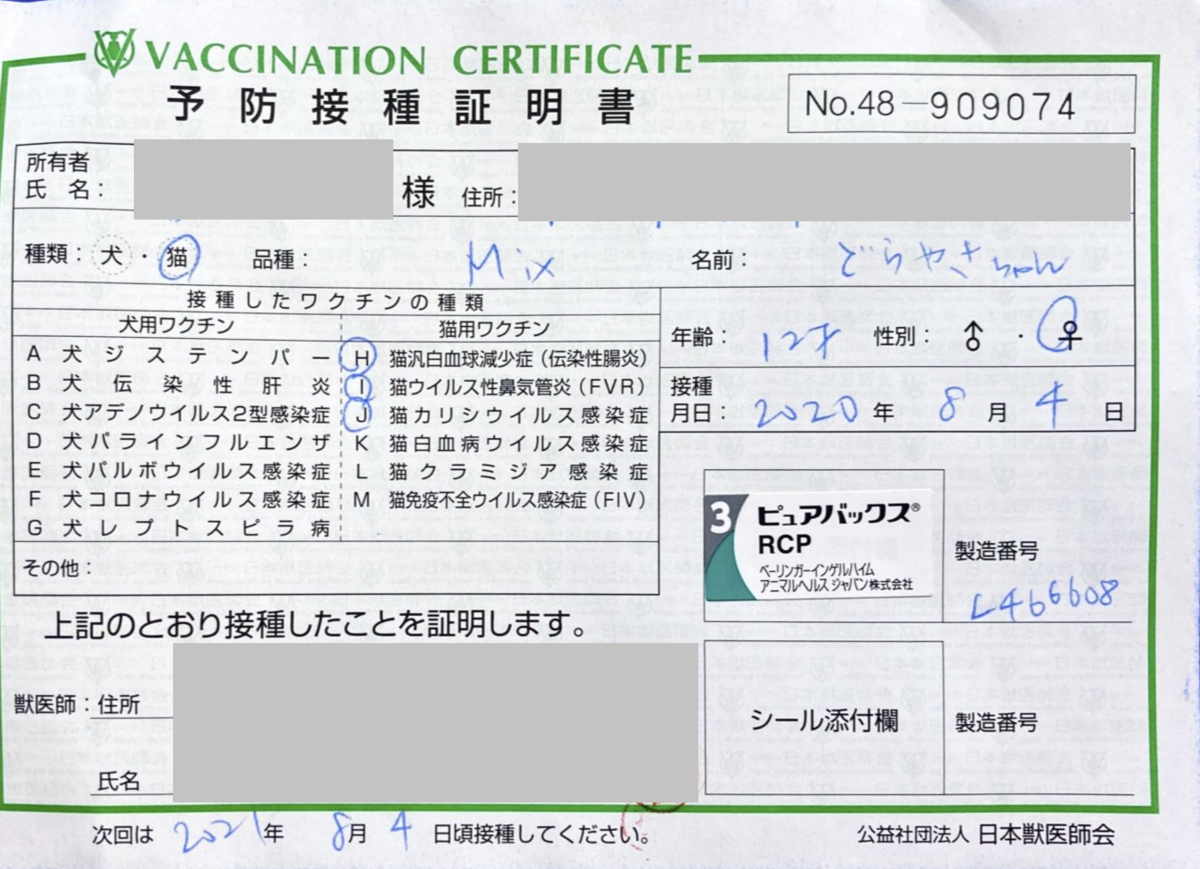The height and width of the screenshot is (869, 1200).
Task: Select certificate number No.48-909074
Action: click(x=941, y=106)
